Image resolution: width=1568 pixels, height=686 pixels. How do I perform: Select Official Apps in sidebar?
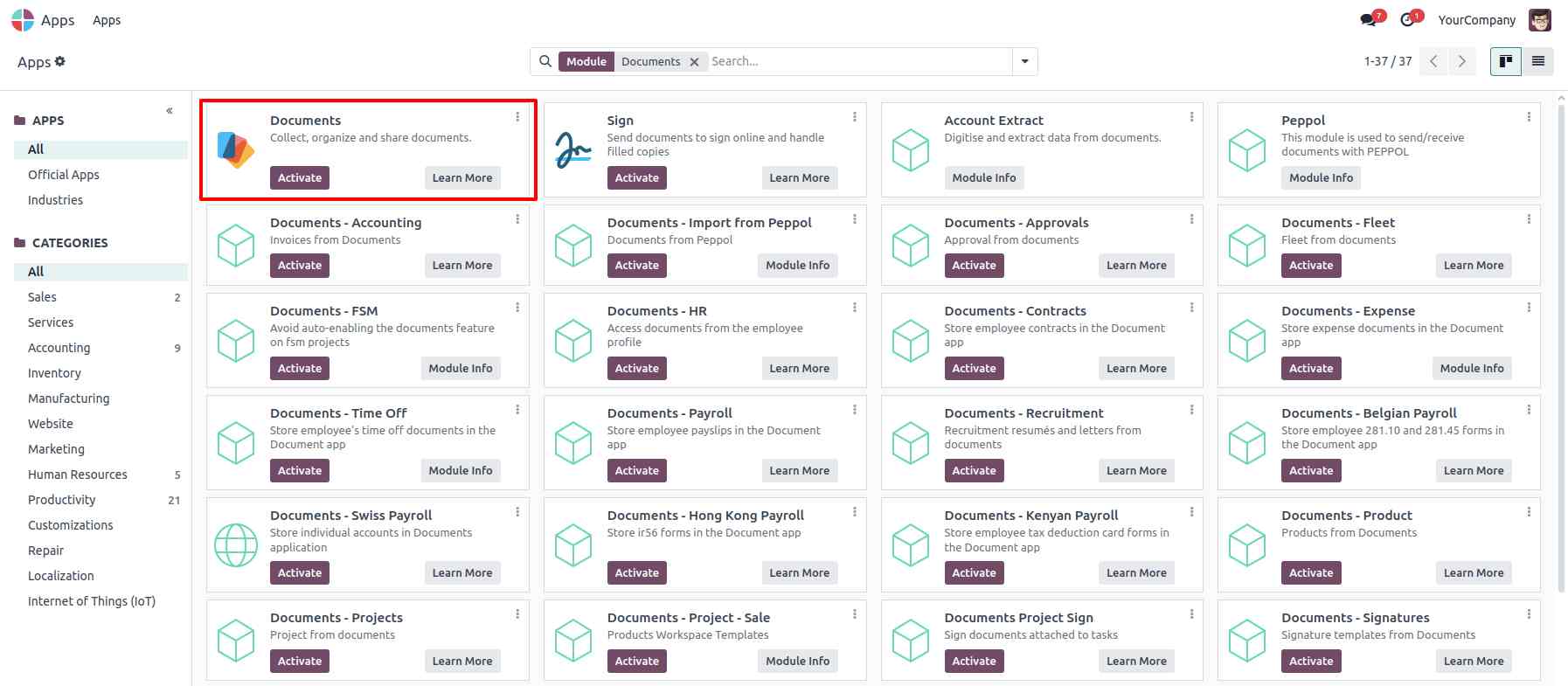(64, 175)
